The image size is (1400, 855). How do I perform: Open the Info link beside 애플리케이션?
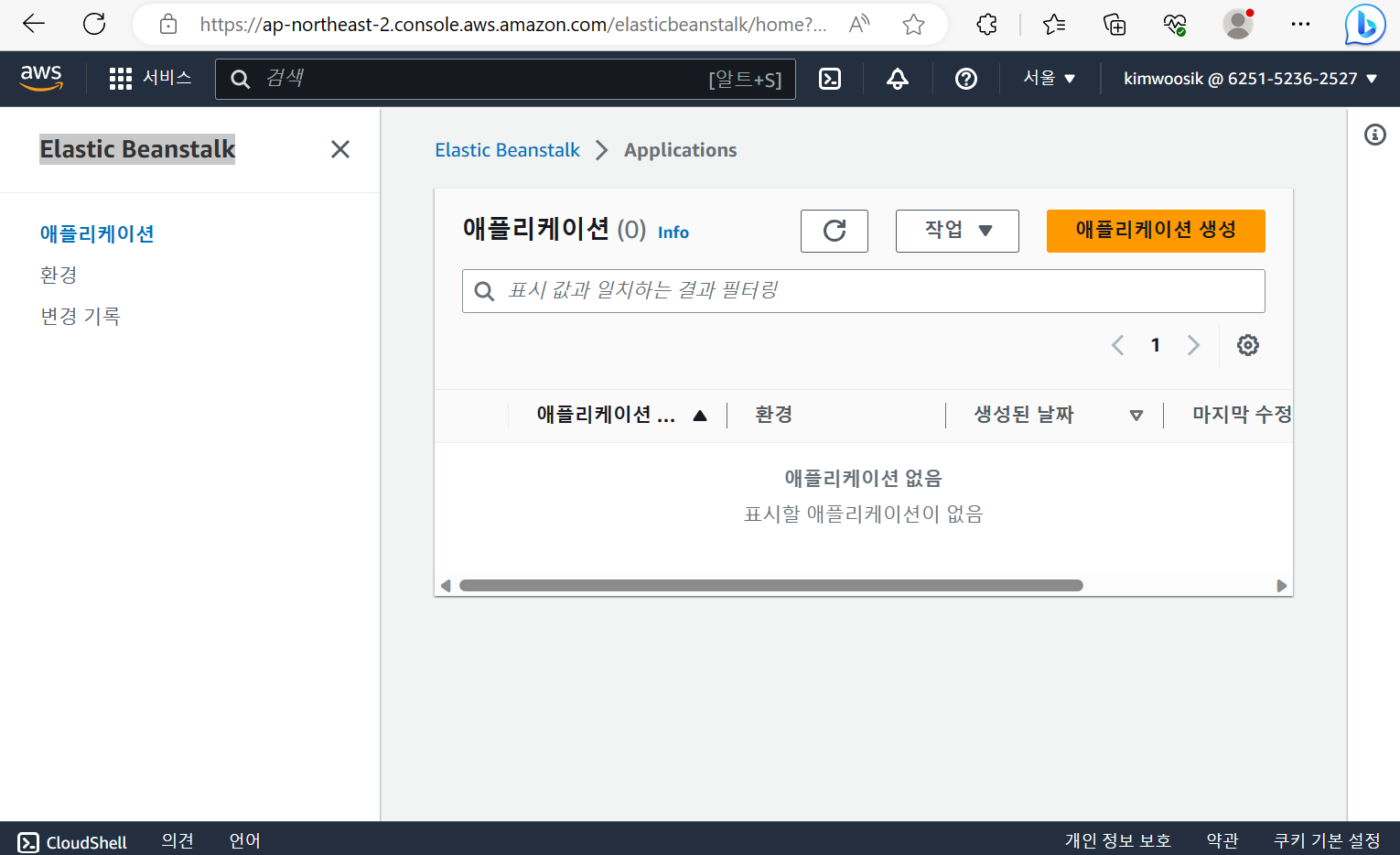pyautogui.click(x=673, y=233)
